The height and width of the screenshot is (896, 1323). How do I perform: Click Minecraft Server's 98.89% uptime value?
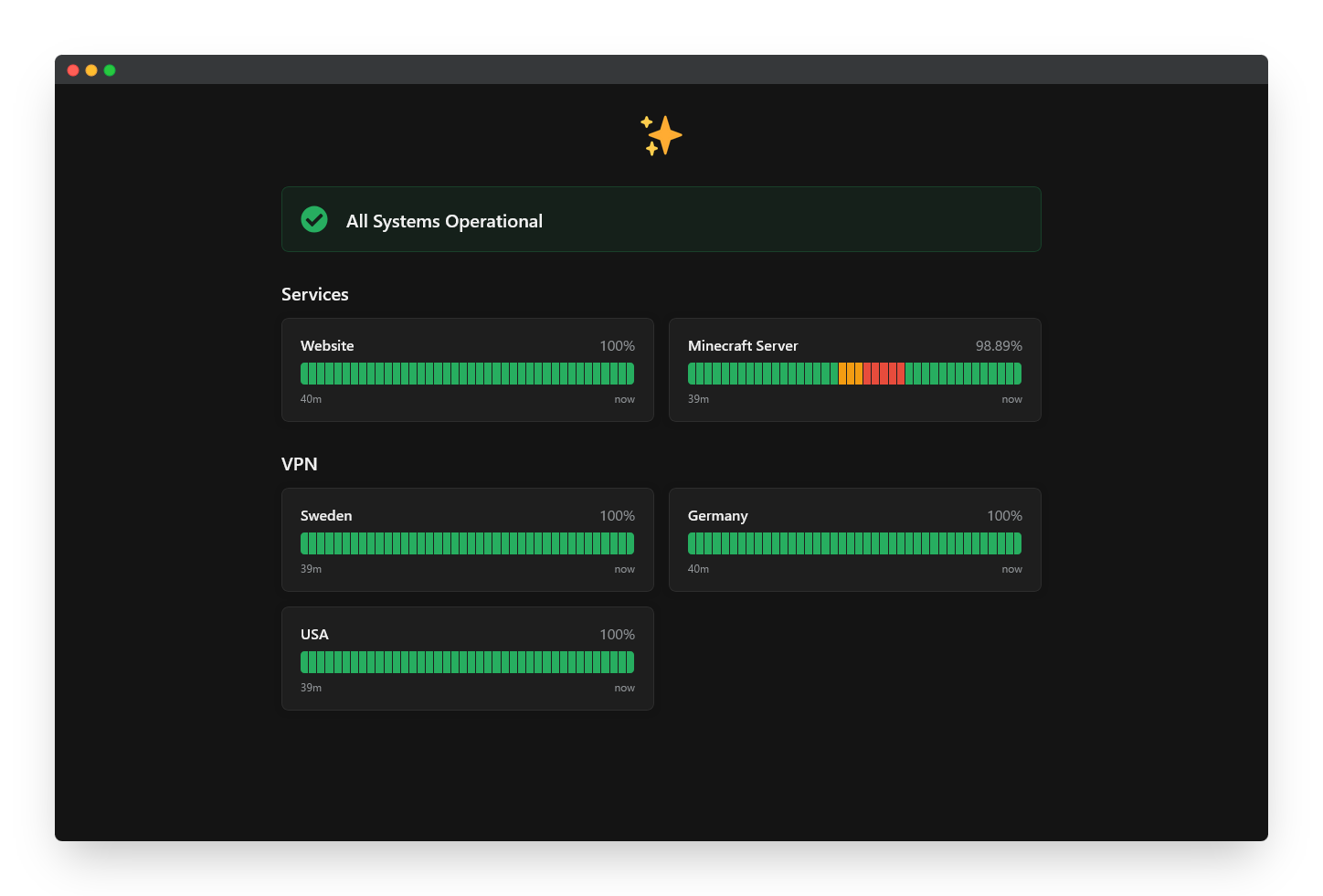[x=999, y=346]
